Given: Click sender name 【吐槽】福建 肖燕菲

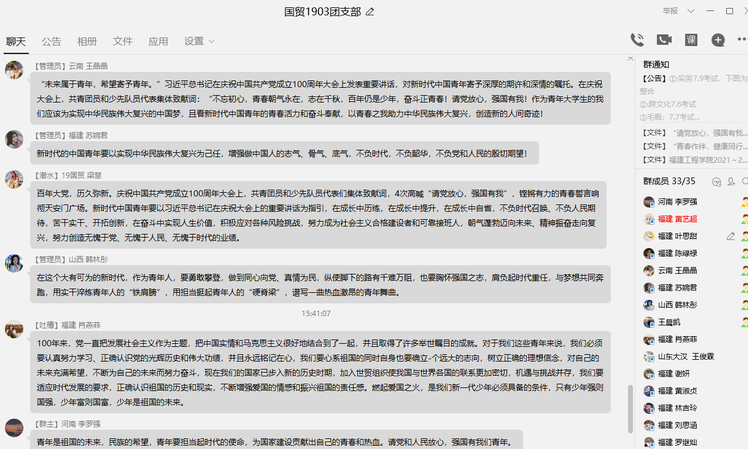Looking at the screenshot, I should coord(67,325).
